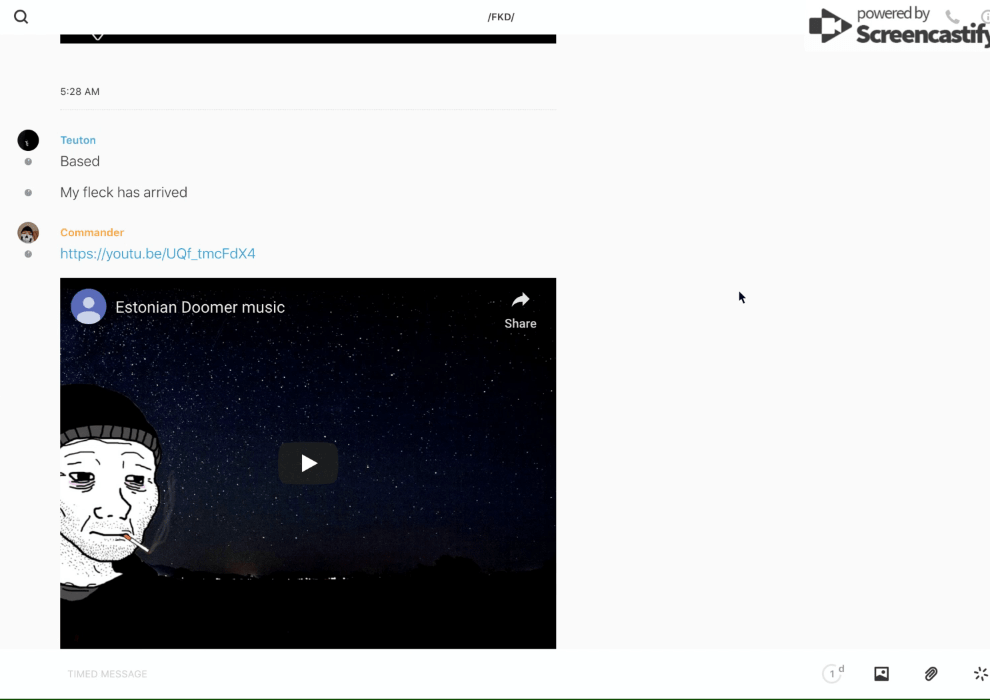The image size is (990, 700).
Task: Click the add picture icon
Action: point(881,674)
